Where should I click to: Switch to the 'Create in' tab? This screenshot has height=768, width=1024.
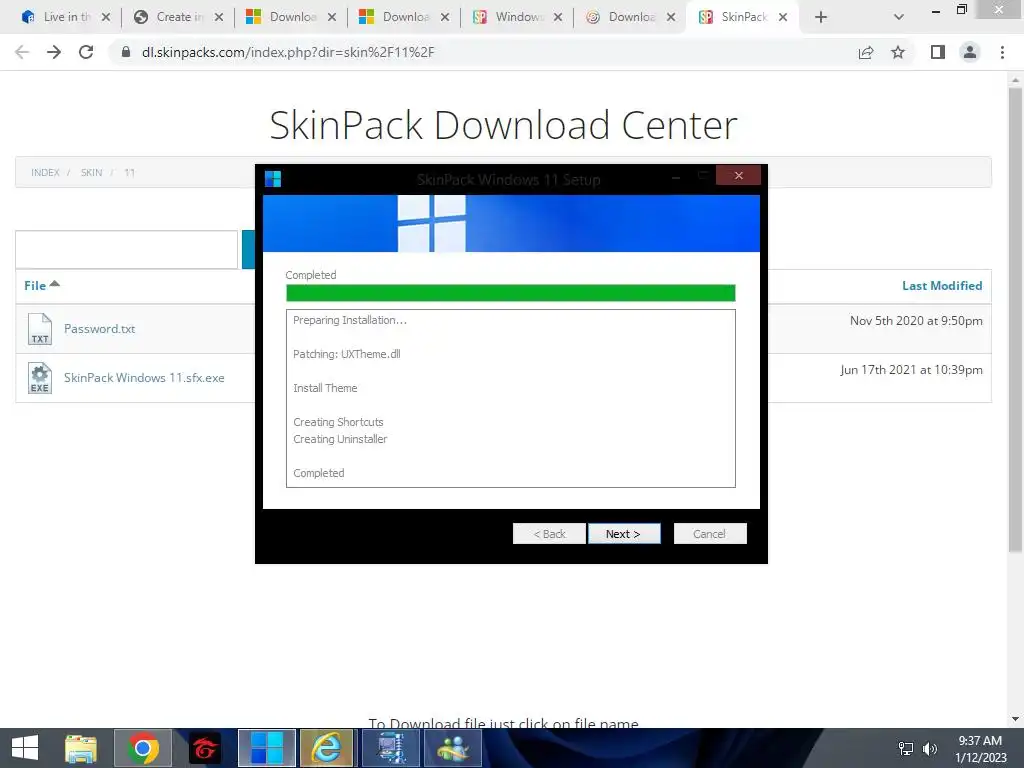[170, 17]
